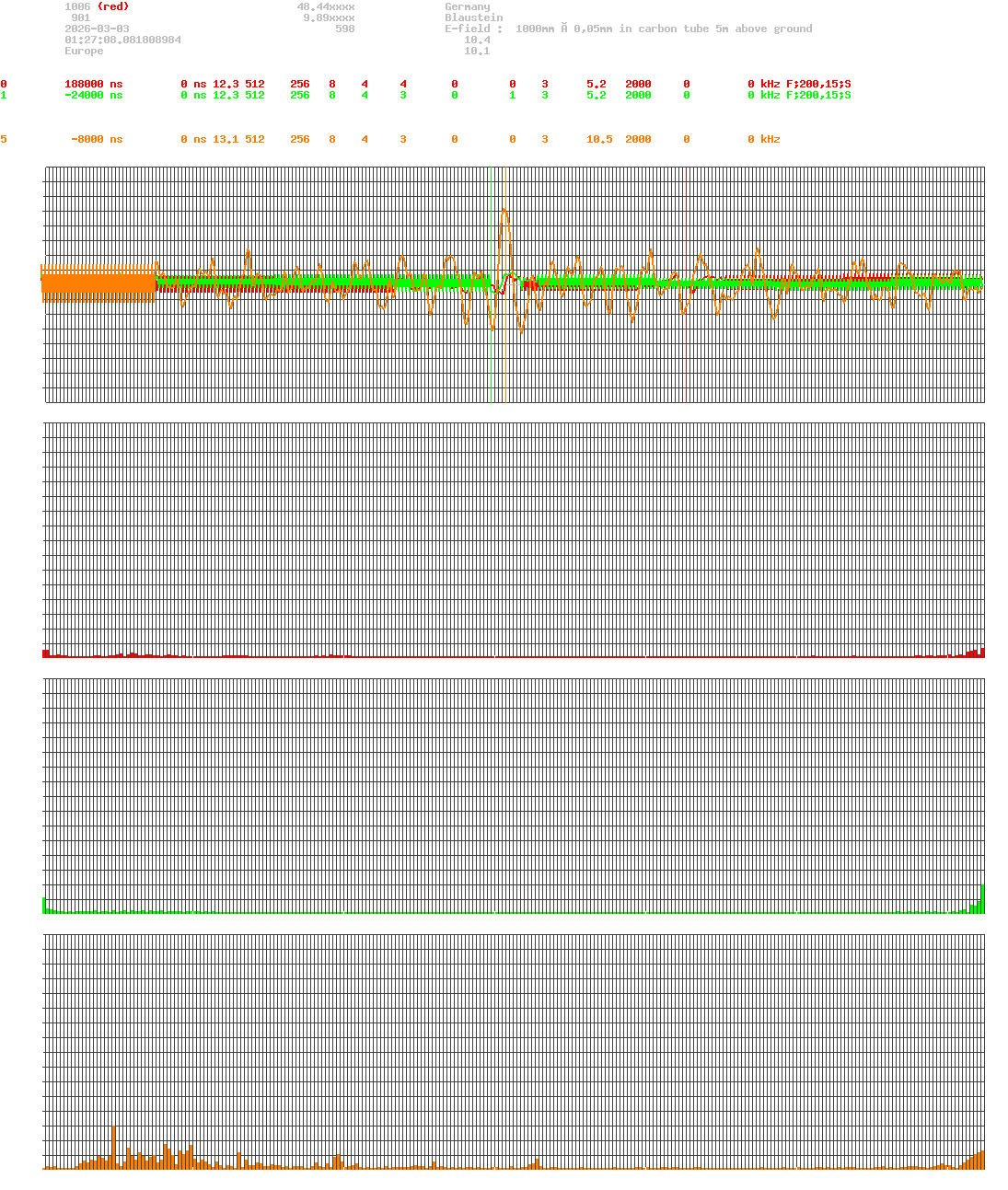Select the orange Channel 5 indicator
1008x1190 pixels.
click(5, 139)
